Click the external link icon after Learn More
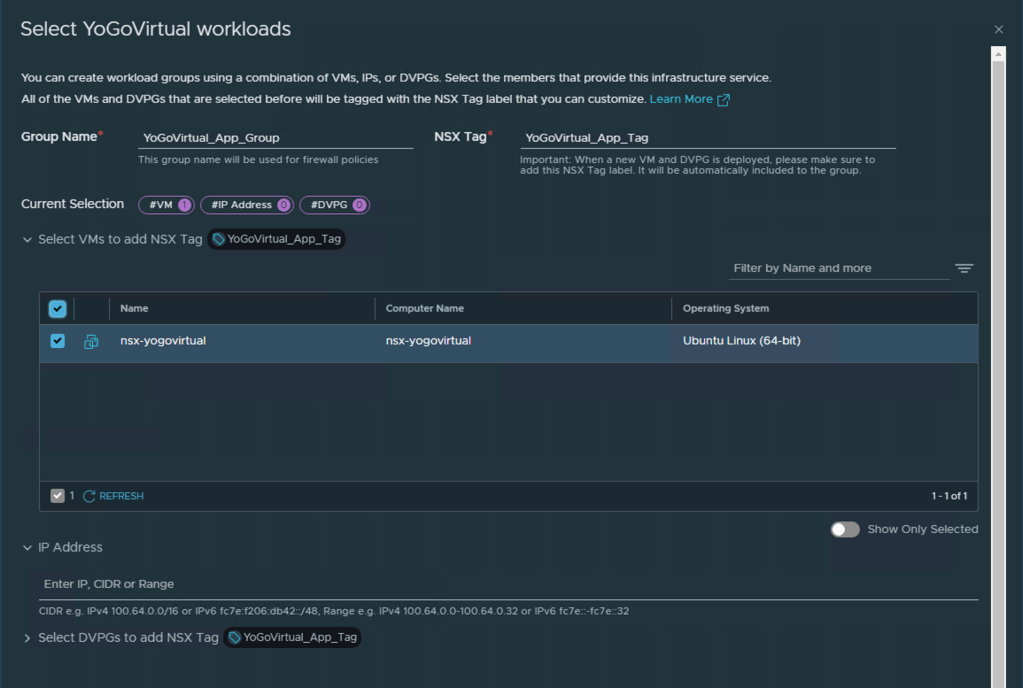The height and width of the screenshot is (688, 1023). [x=723, y=100]
